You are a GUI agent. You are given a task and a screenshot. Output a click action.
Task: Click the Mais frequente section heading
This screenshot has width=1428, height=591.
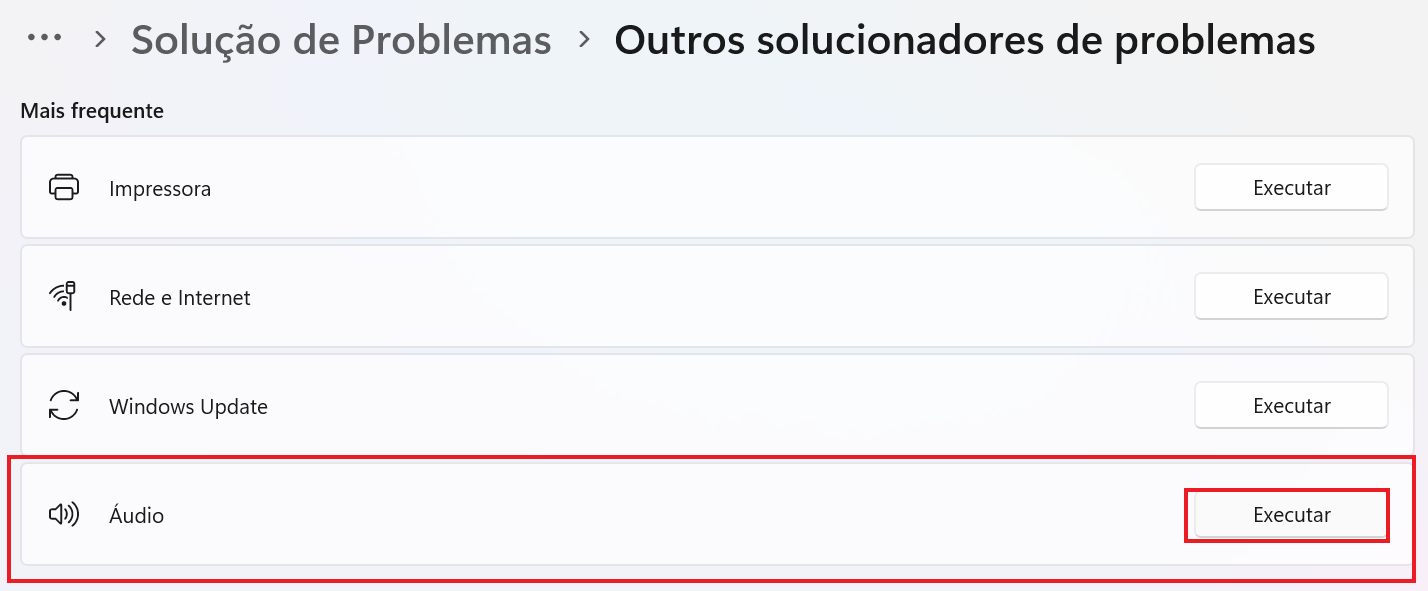tap(92, 111)
